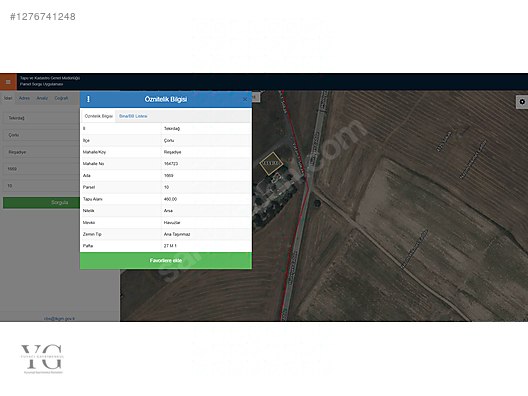Click the green Sorgula button

(41, 202)
